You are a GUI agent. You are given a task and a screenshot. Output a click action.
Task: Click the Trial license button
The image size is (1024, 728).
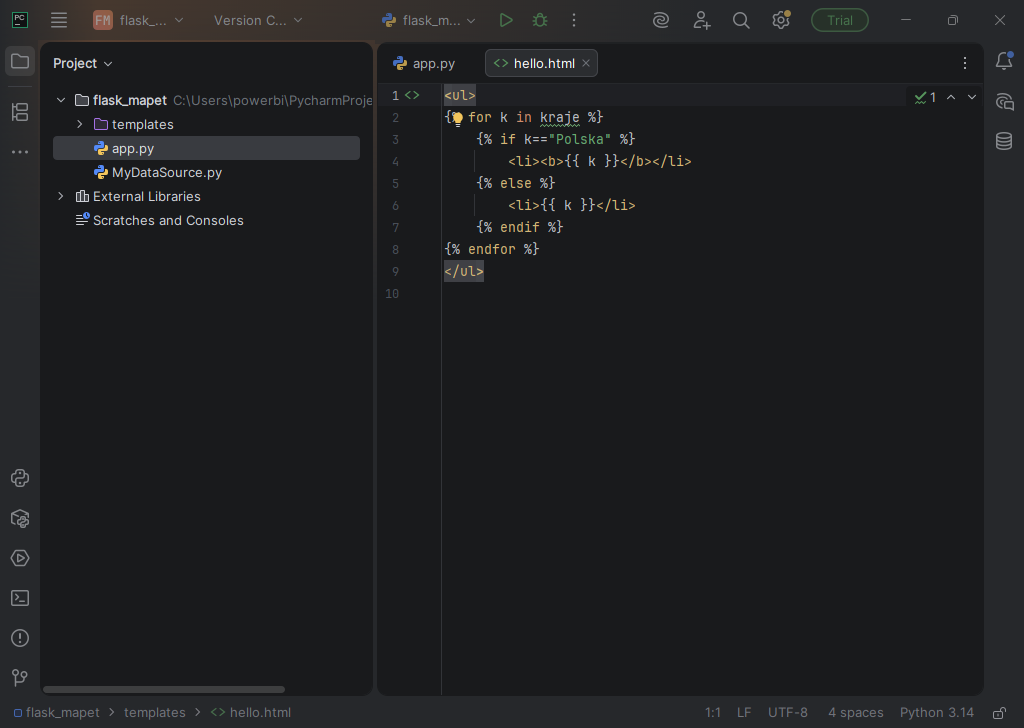pyautogui.click(x=840, y=20)
